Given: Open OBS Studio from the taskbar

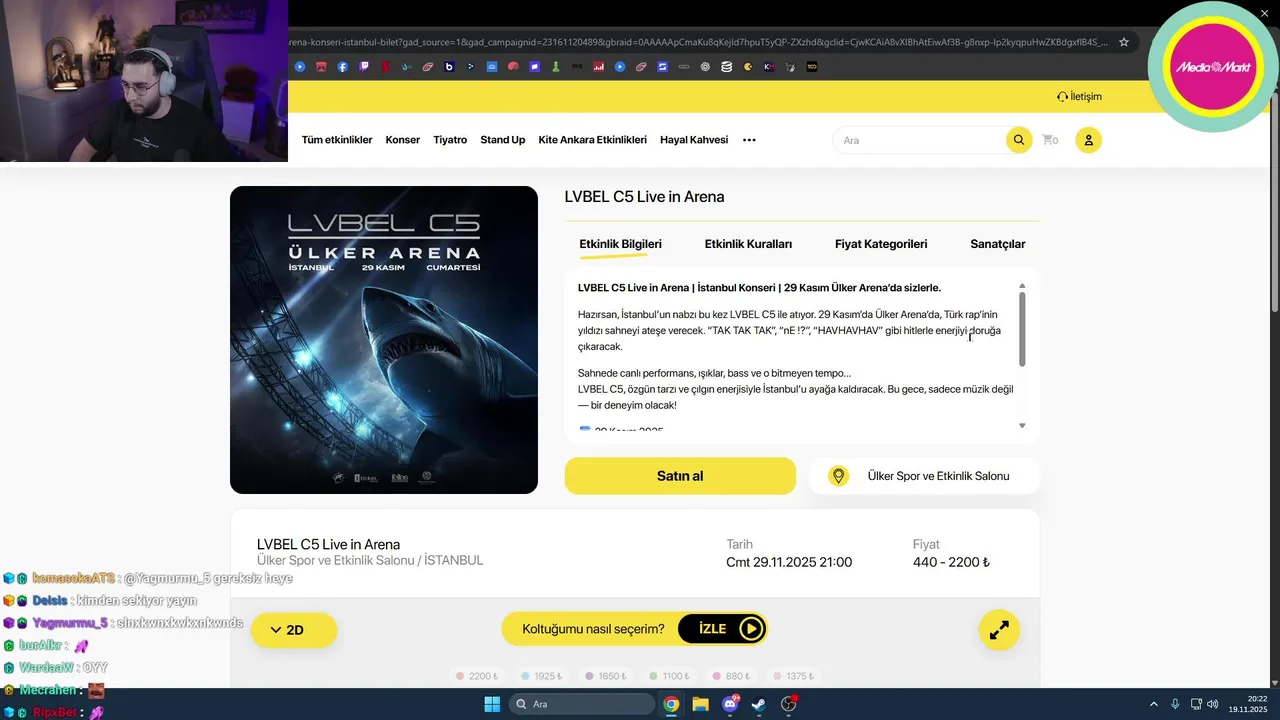Looking at the screenshot, I should coord(789,704).
